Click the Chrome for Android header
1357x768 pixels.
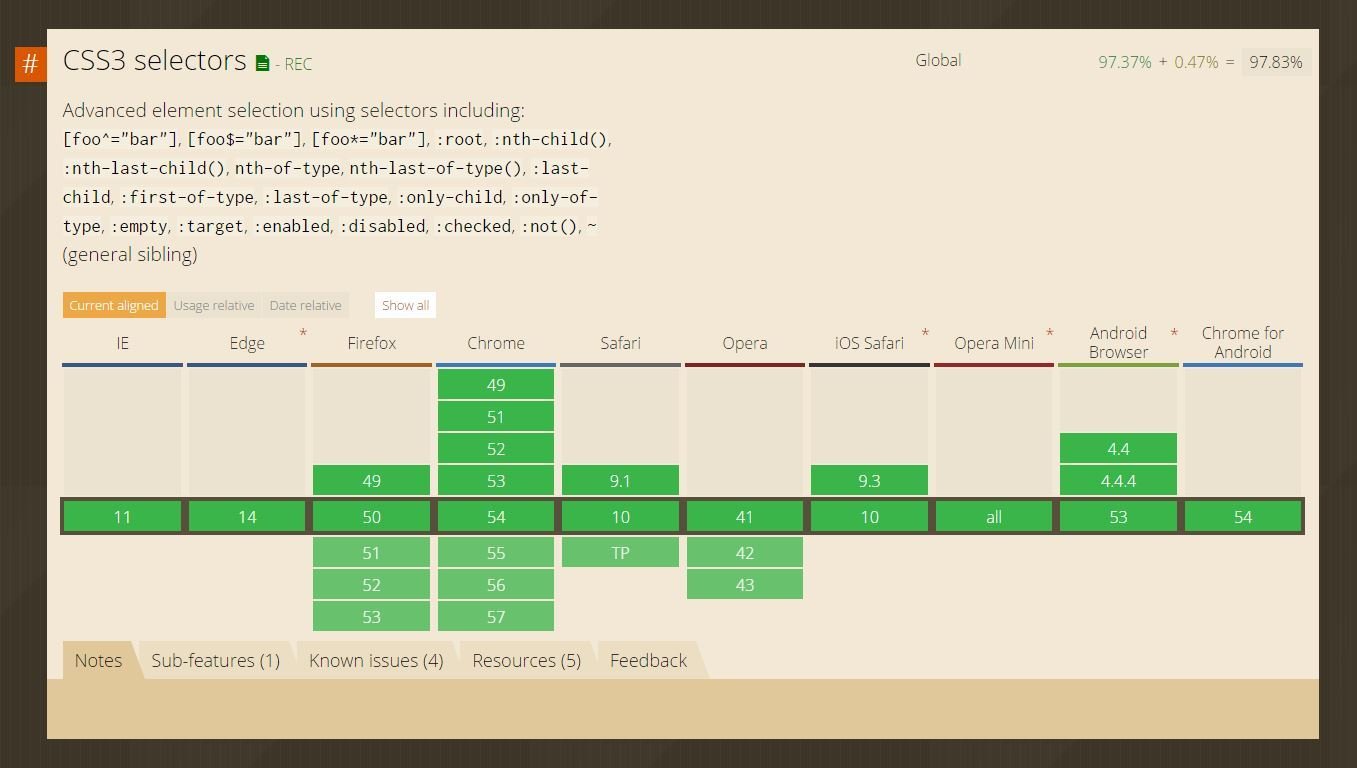click(x=1243, y=343)
